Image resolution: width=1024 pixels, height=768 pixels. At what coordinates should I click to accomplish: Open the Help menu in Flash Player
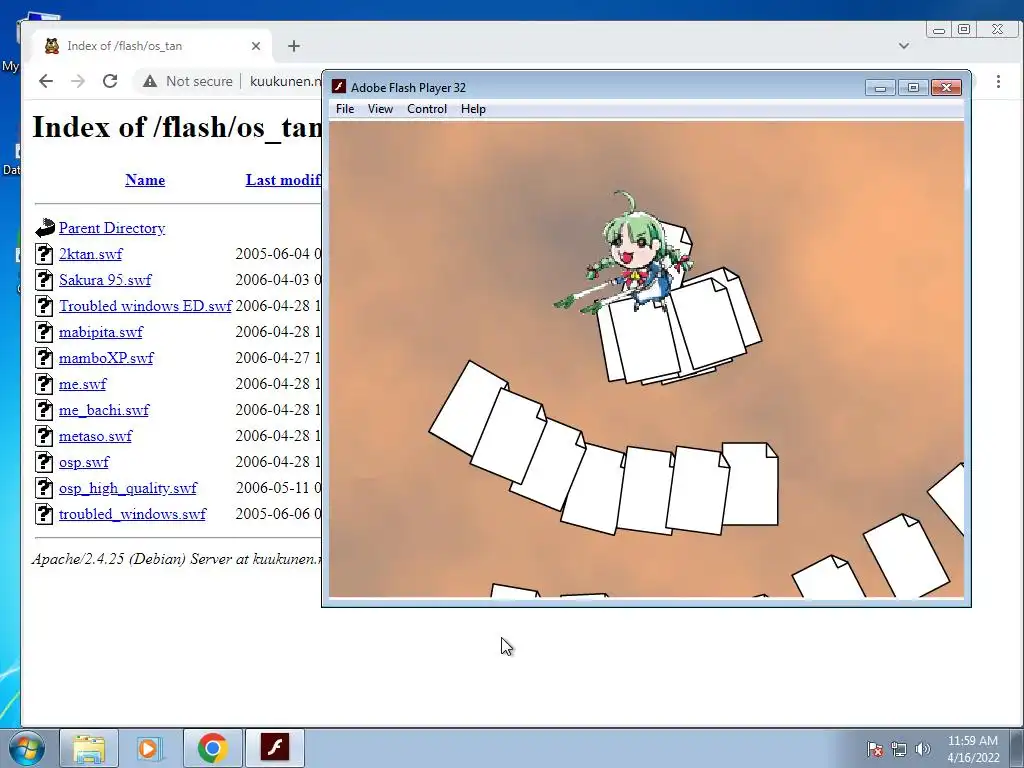pyautogui.click(x=473, y=109)
